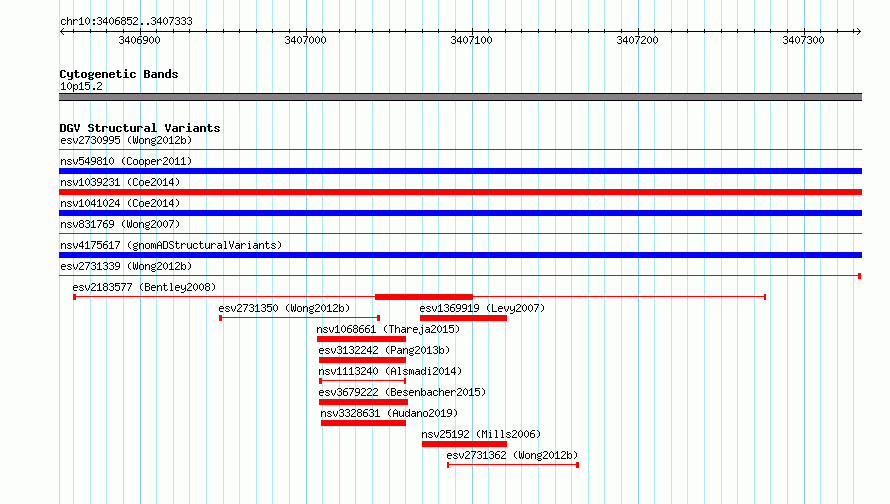Click the nsv3328631 (Audano2019) red bar

[x=363, y=423]
